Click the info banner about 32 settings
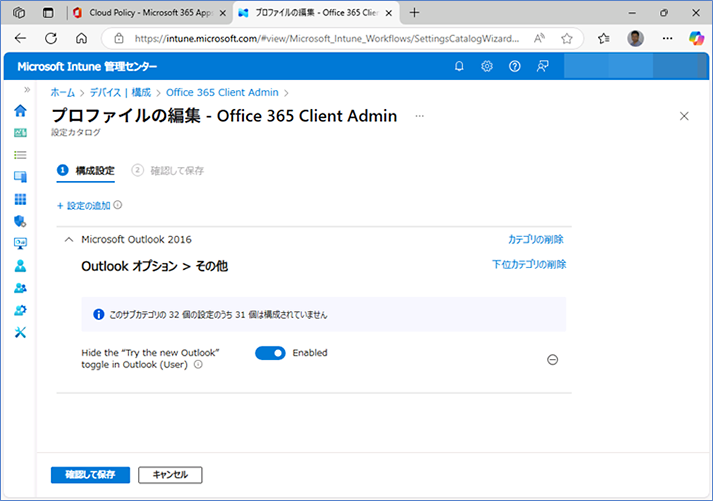713x501 pixels. tap(324, 315)
